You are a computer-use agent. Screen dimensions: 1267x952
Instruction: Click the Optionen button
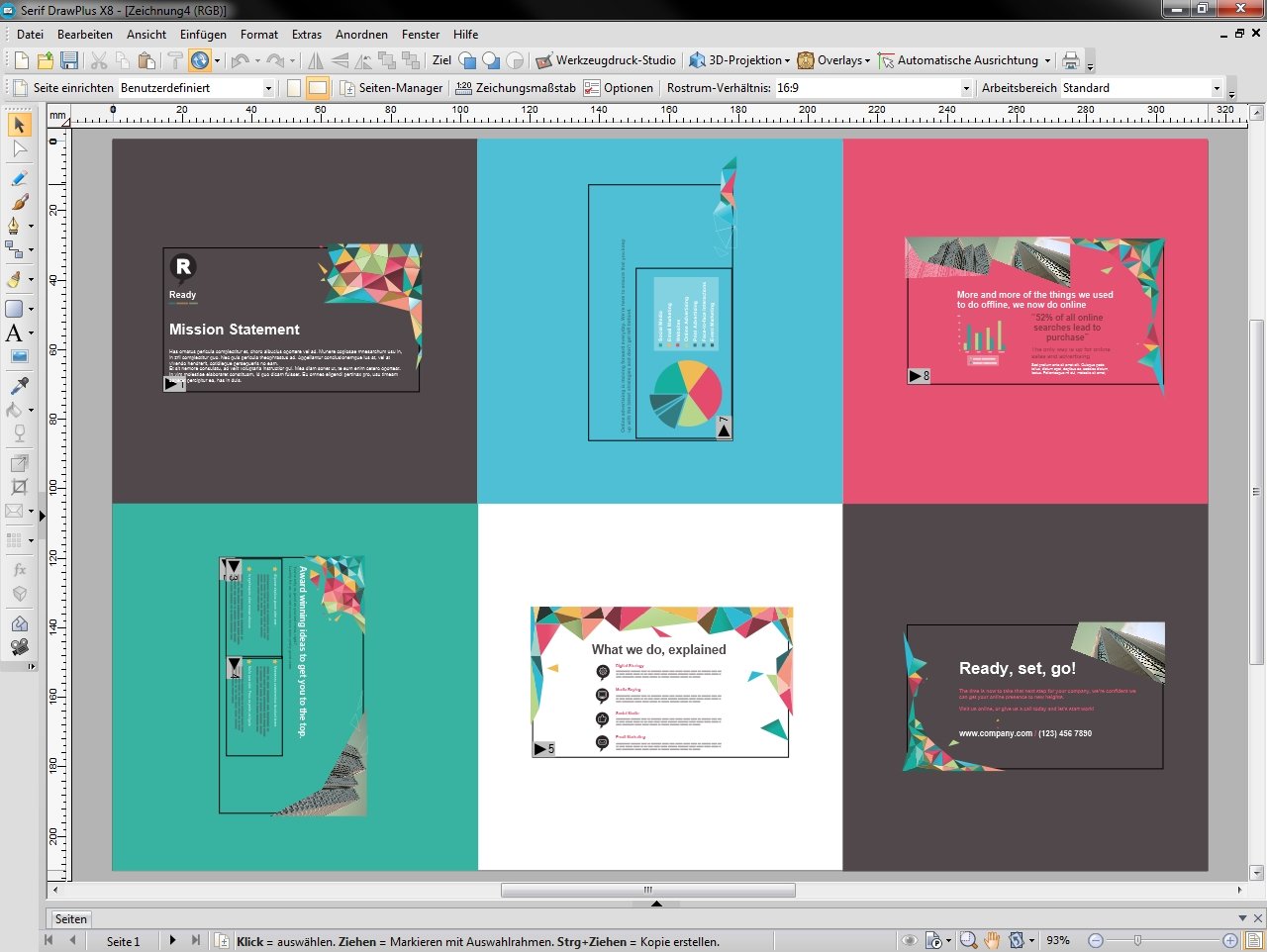pos(619,88)
